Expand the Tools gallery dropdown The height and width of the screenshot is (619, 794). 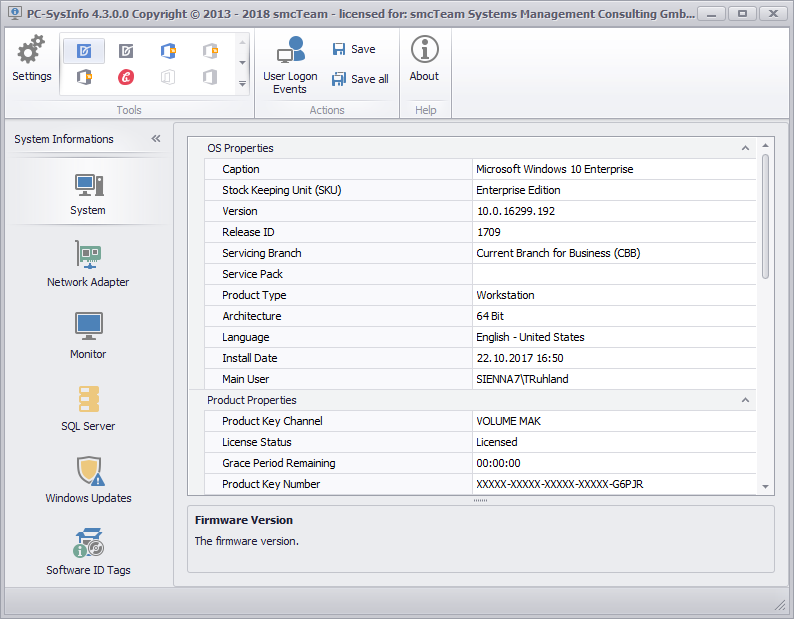243,84
